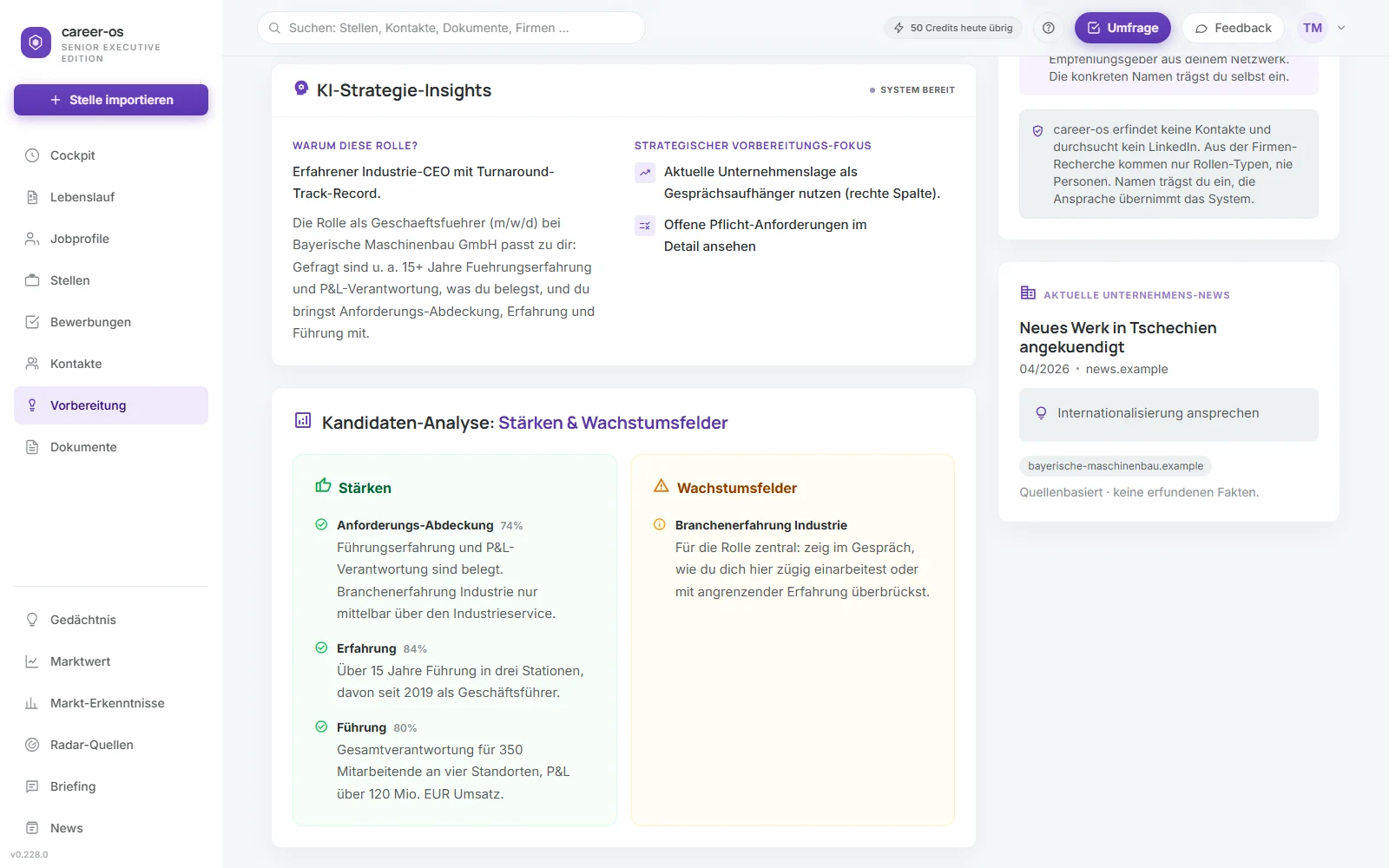Click the career-os logo icon
The width and height of the screenshot is (1389, 868).
tap(36, 42)
